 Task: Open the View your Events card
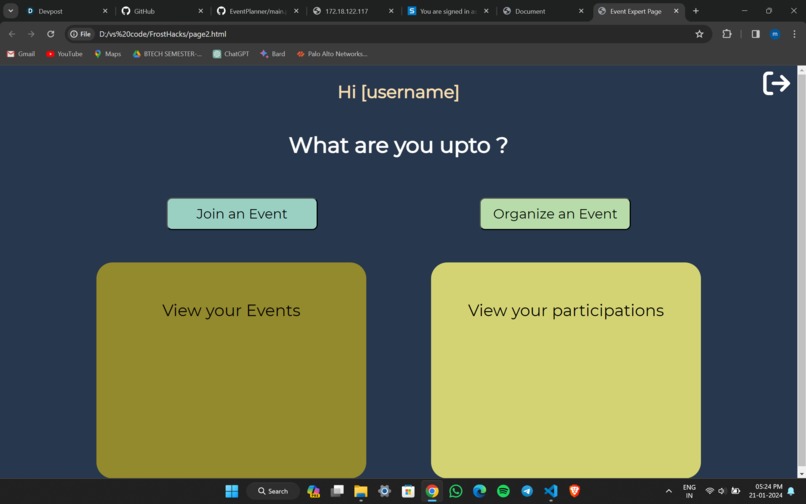[x=231, y=370]
